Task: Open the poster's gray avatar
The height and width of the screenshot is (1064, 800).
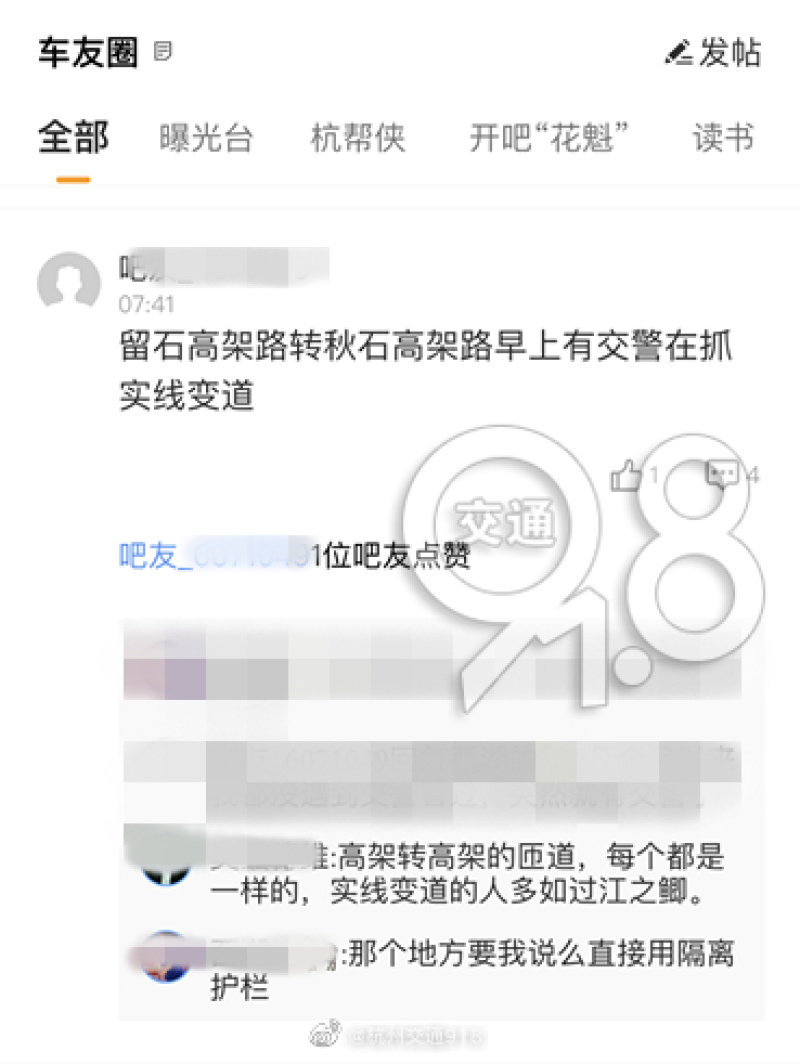Action: click(69, 282)
